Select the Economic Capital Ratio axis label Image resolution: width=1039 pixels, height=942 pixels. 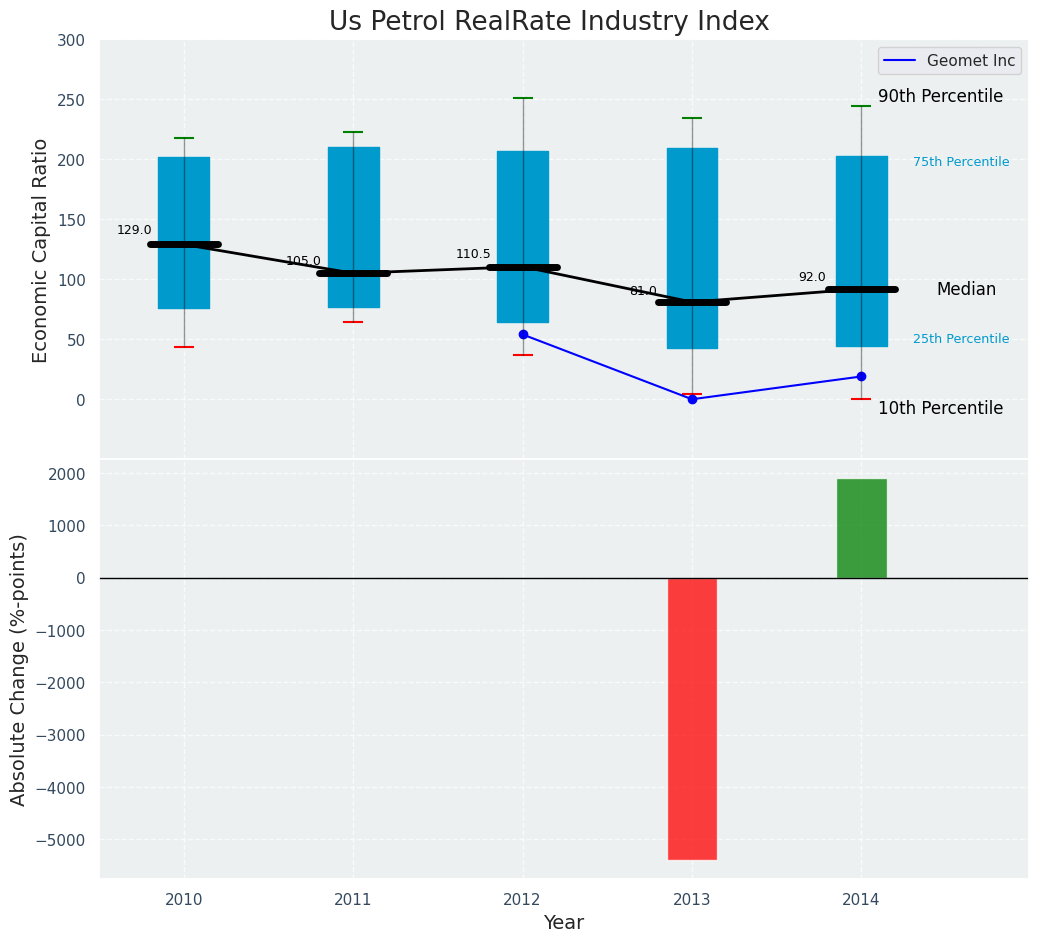coord(41,250)
